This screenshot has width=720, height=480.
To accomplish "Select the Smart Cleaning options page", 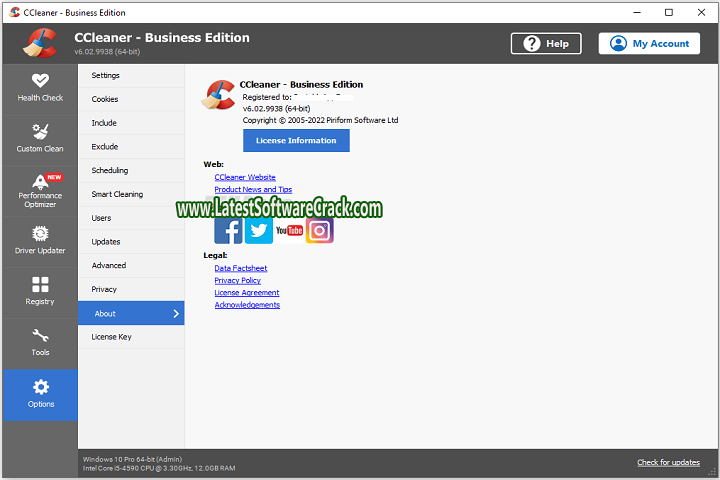I will [x=131, y=194].
